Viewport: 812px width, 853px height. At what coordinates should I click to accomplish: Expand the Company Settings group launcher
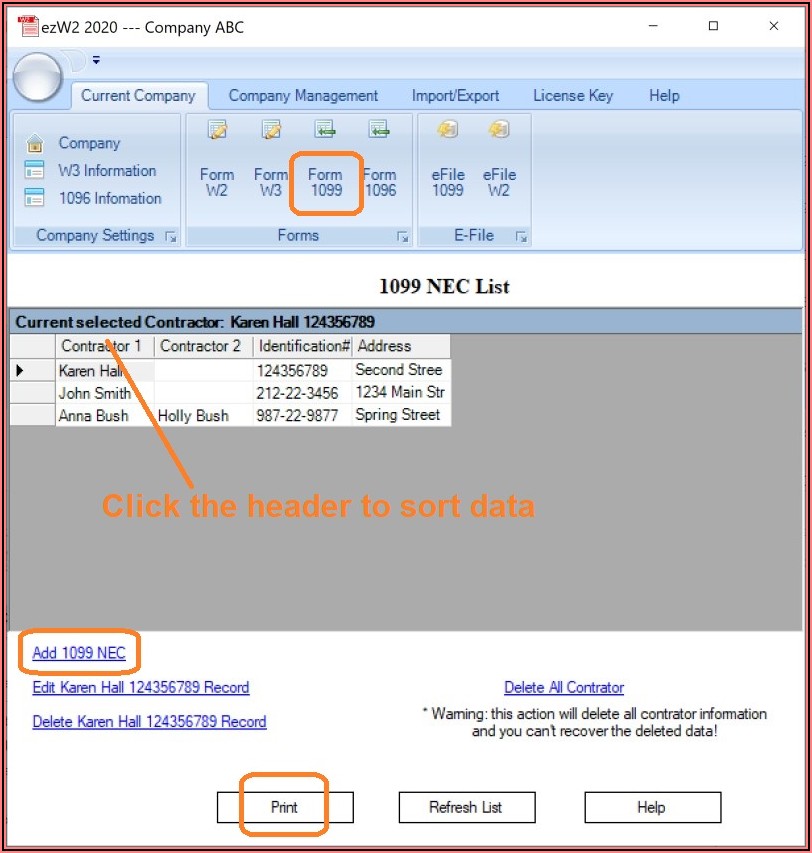click(170, 237)
